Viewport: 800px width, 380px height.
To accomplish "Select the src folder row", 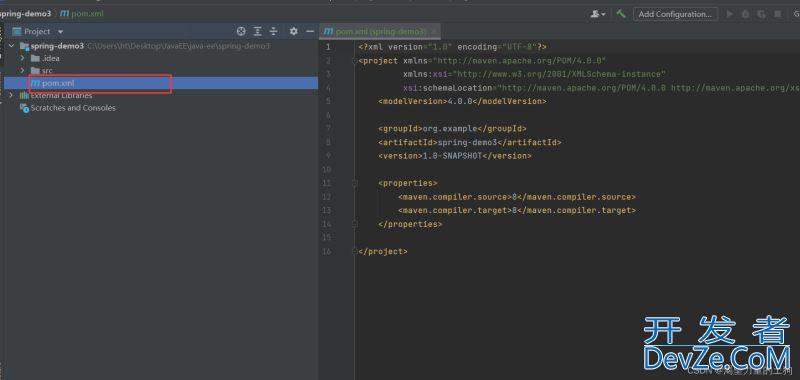I will [x=161, y=70].
